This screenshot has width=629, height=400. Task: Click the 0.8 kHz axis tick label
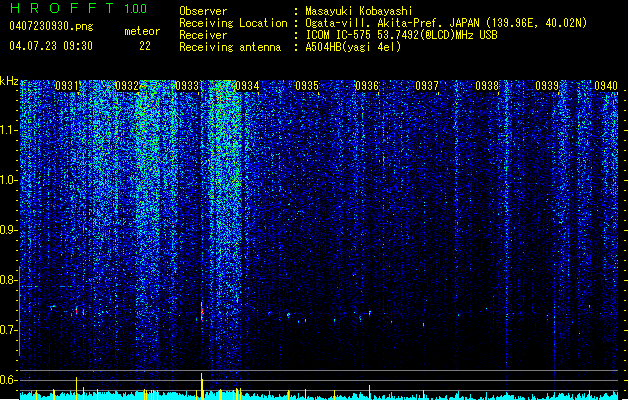pyautogui.click(x=8, y=280)
